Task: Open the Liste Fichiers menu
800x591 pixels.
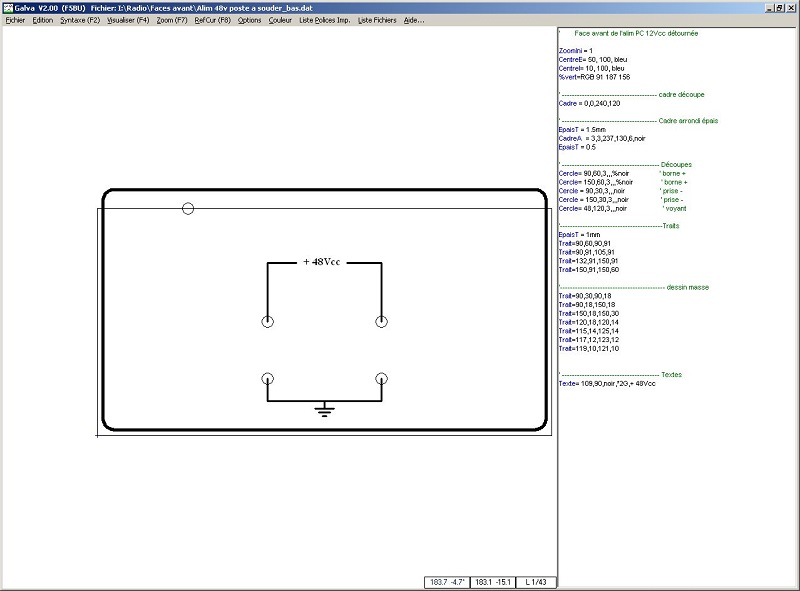Action: pyautogui.click(x=377, y=20)
